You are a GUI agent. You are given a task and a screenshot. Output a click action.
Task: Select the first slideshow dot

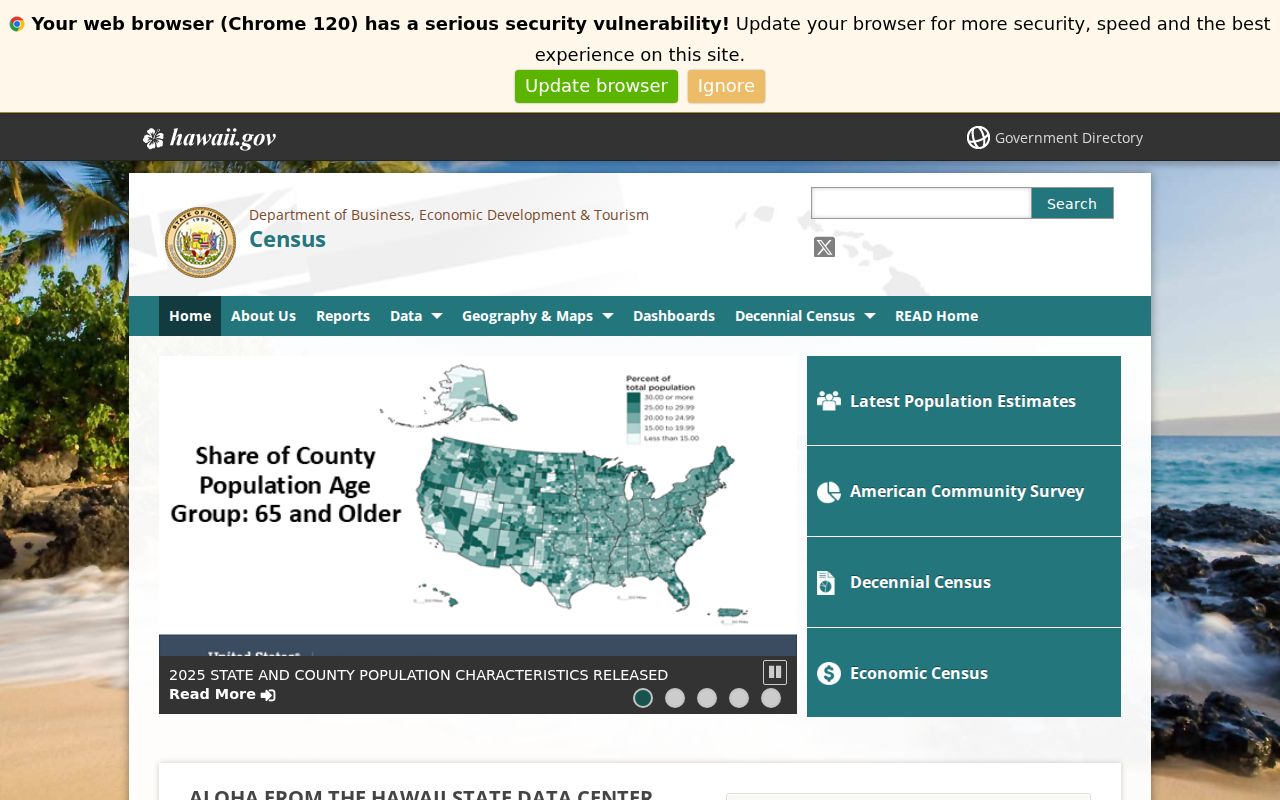click(x=643, y=698)
